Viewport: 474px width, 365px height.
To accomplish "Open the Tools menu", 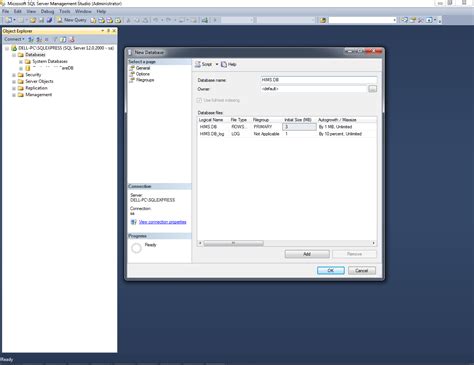I will pos(65,11).
